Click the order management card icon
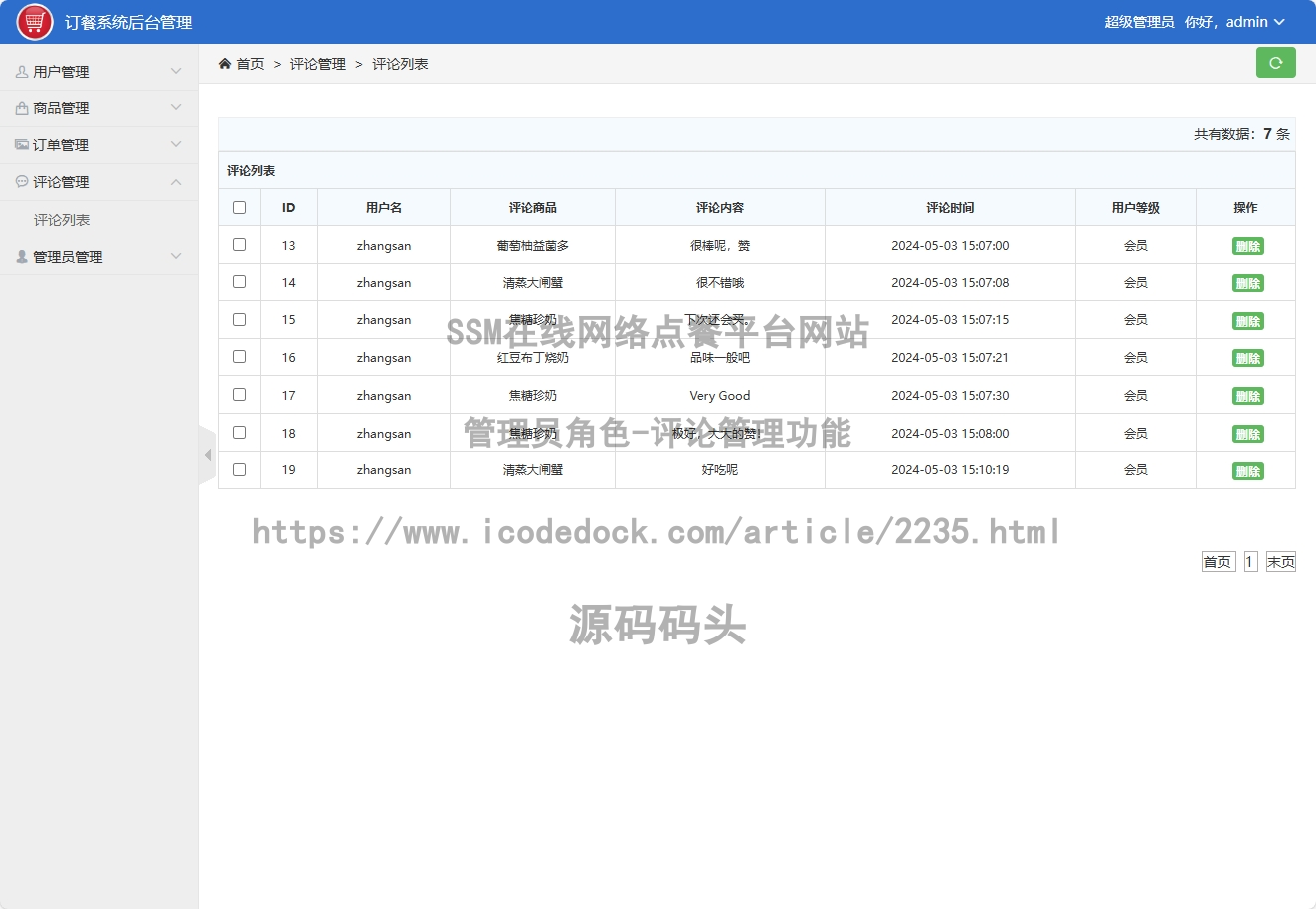1316x909 pixels. tap(22, 145)
